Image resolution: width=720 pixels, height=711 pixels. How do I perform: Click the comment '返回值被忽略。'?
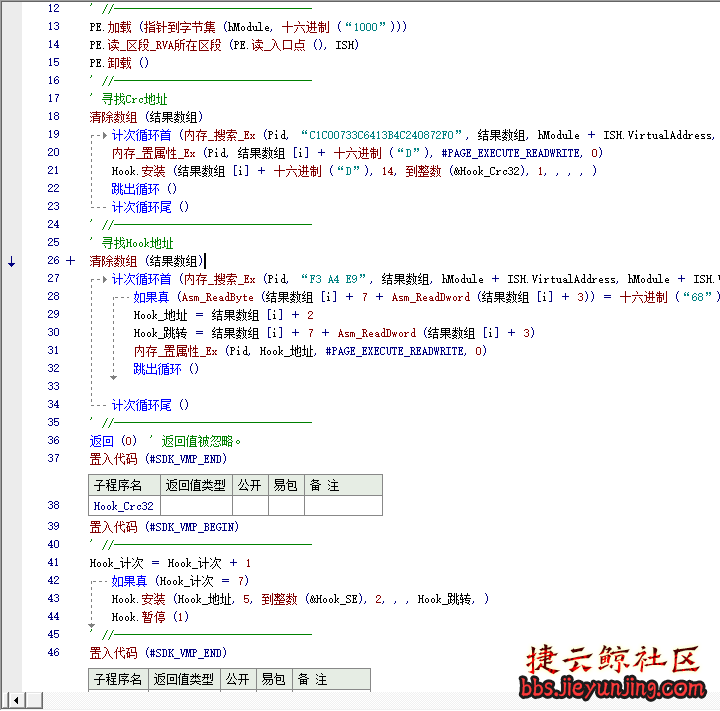pos(201,441)
